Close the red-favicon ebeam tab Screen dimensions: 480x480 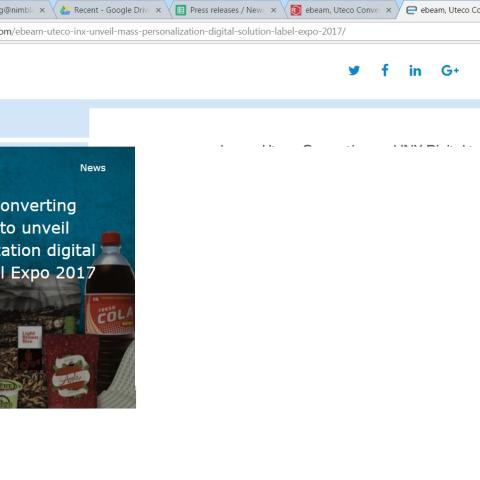(389, 10)
